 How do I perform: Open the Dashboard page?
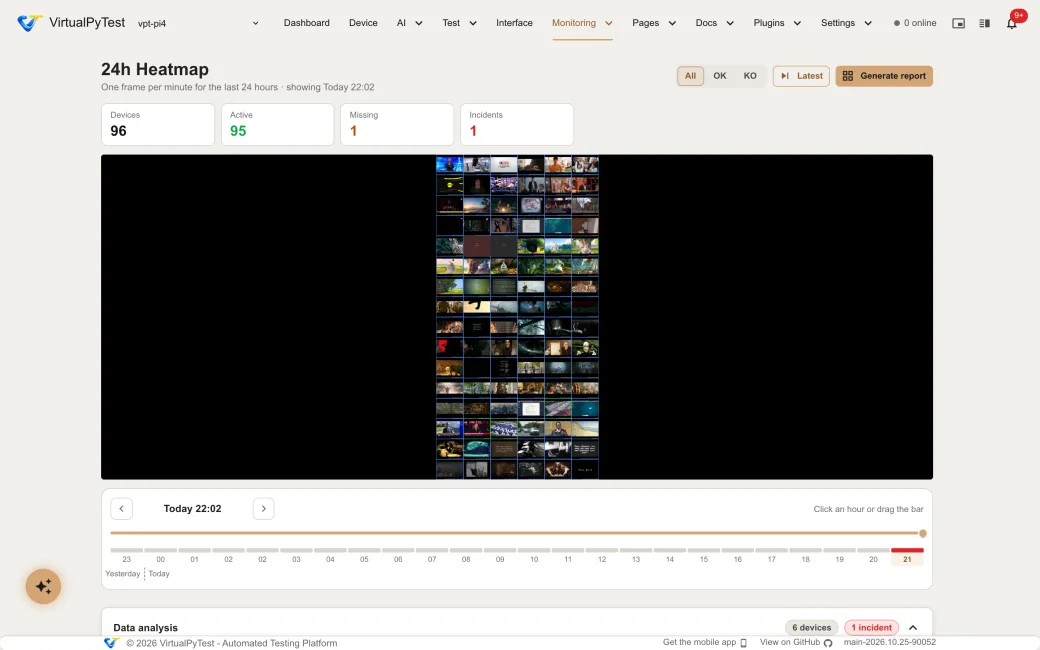pyautogui.click(x=306, y=23)
